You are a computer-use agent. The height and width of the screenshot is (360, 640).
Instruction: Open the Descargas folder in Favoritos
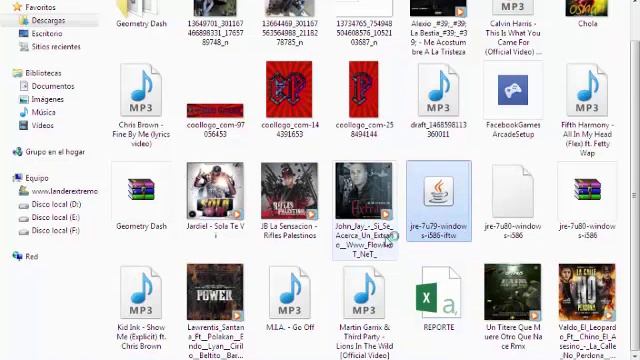48,20
